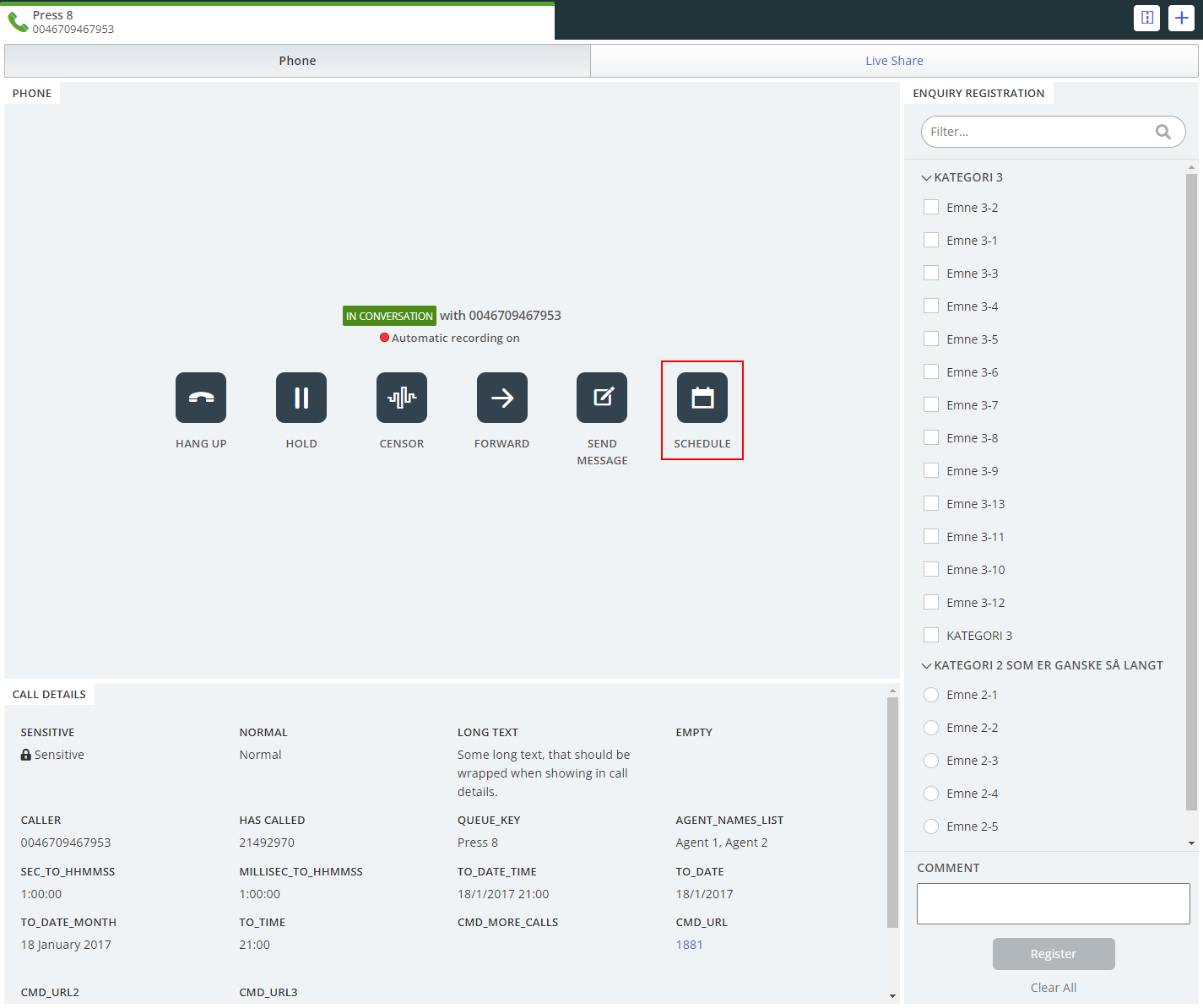Viewport: 1203px width, 1008px height.
Task: Select the Emne 2-1 radio button
Action: tap(931, 695)
